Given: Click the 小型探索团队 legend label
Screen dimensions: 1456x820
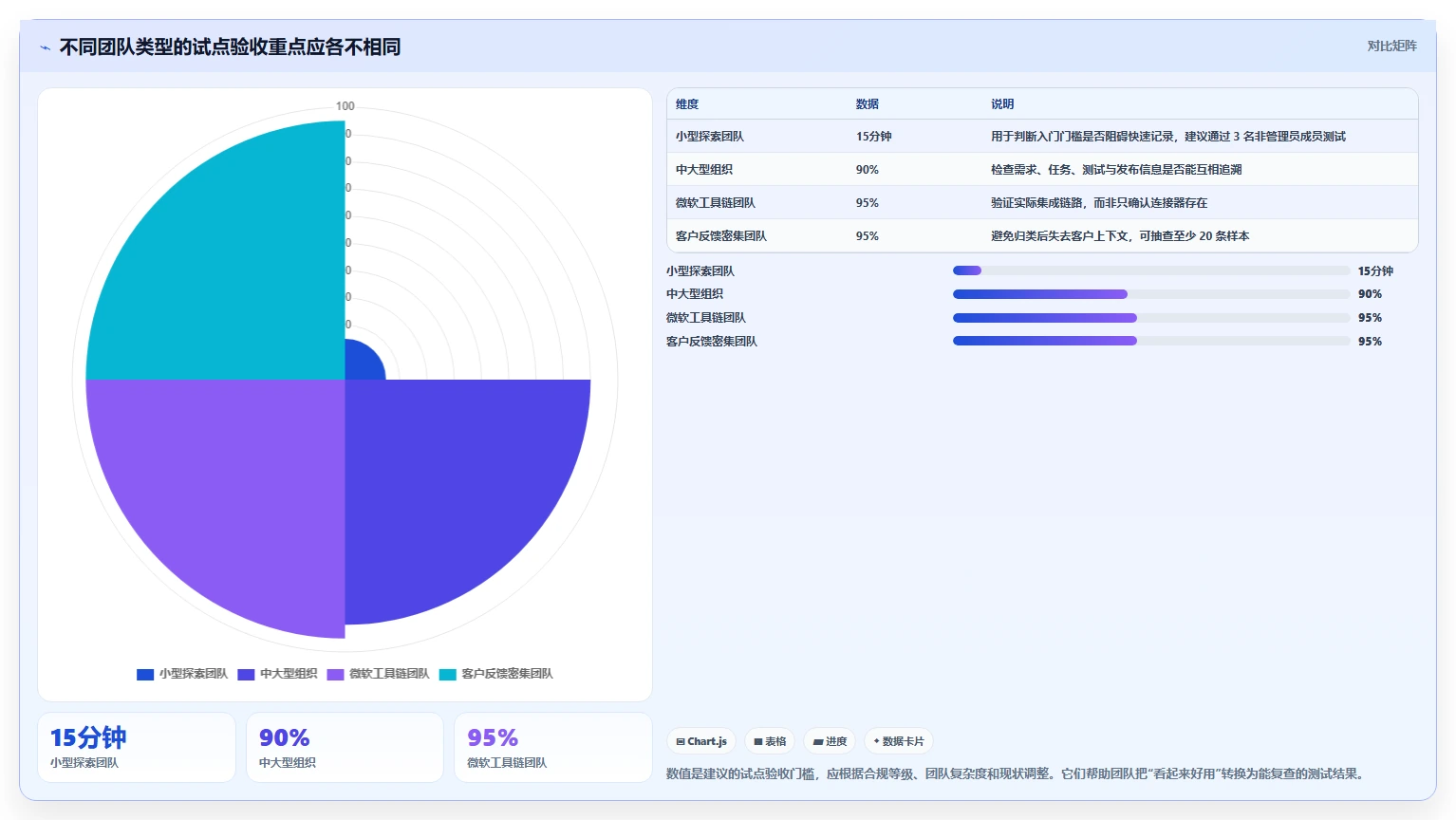Looking at the screenshot, I should tap(194, 674).
